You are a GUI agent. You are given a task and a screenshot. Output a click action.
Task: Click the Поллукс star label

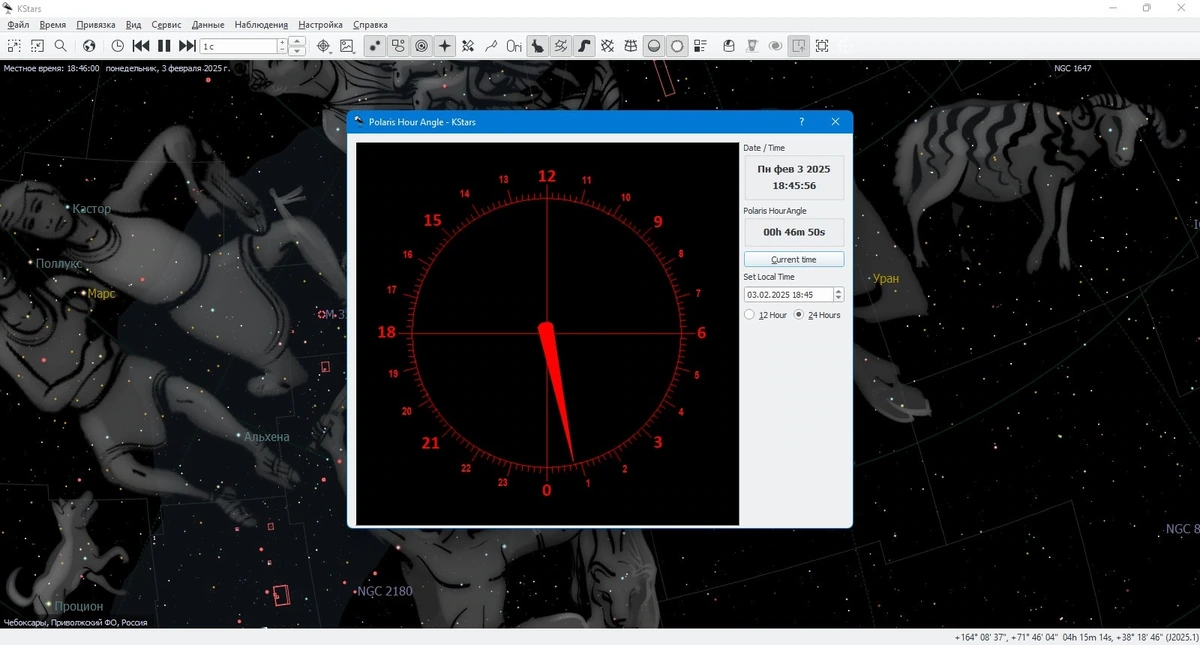click(59, 264)
